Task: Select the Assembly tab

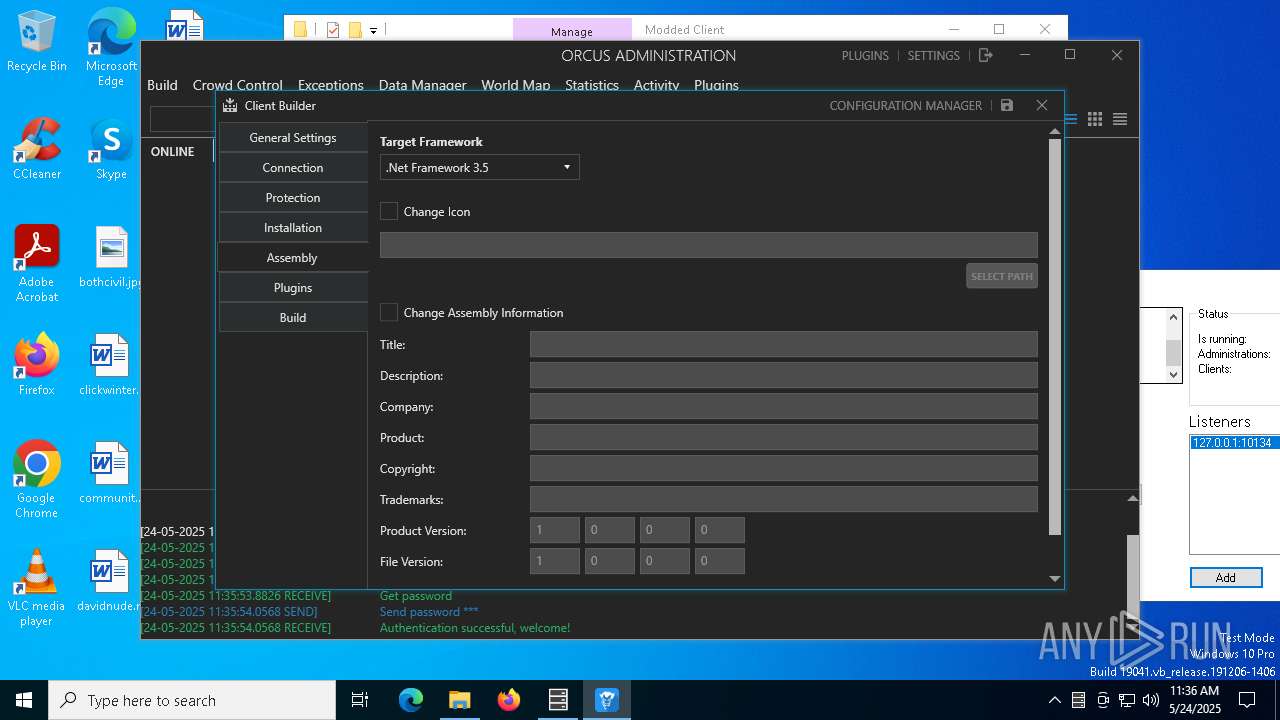Action: (x=293, y=258)
